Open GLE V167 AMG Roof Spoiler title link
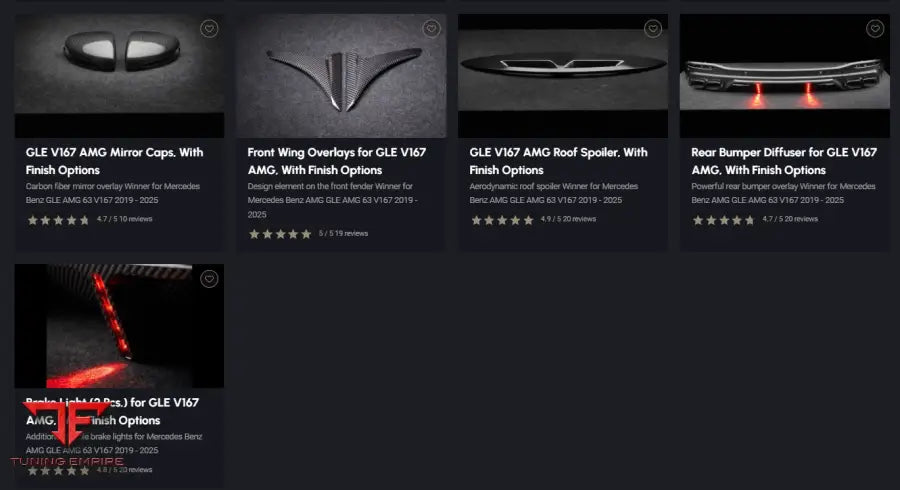This screenshot has height=490, width=900. tap(558, 161)
